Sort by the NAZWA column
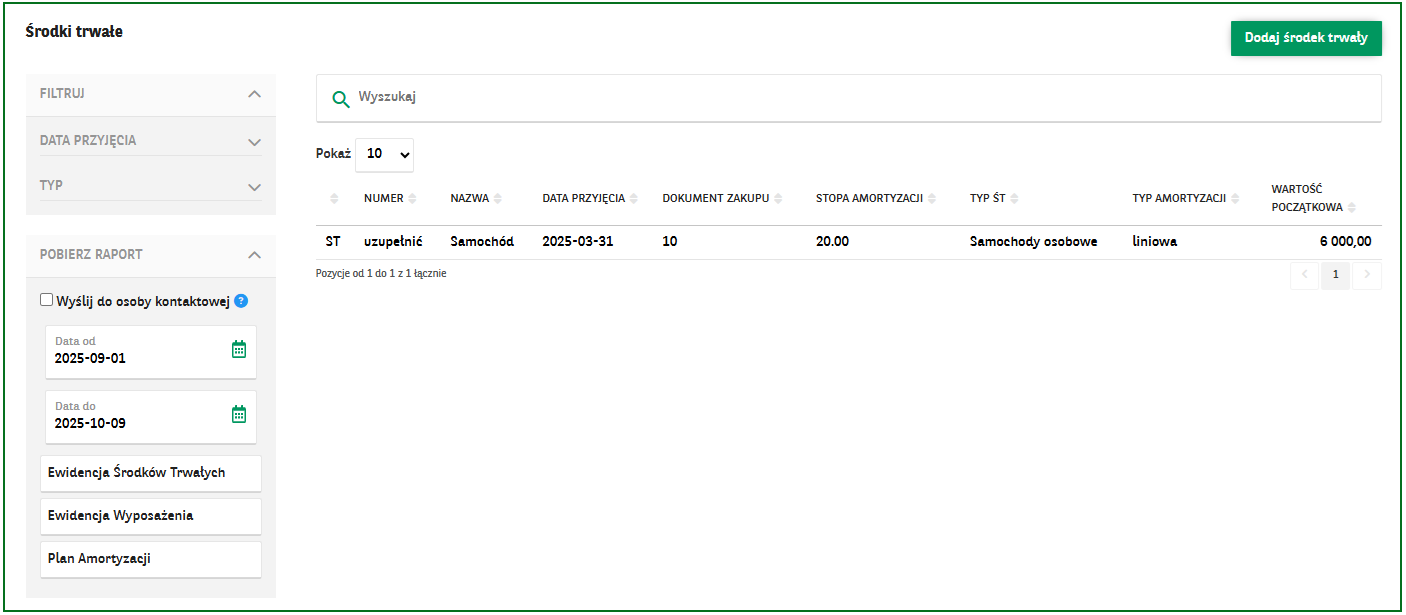Image resolution: width=1406 pixels, height=615 pixels. click(x=476, y=198)
